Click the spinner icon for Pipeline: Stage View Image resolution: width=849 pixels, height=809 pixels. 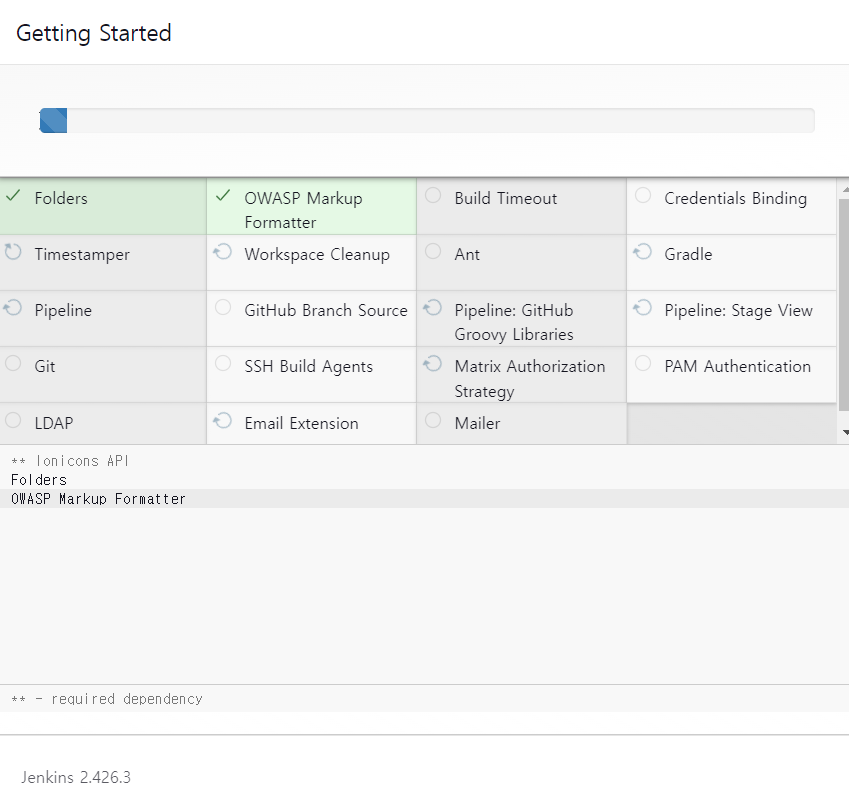point(643,308)
